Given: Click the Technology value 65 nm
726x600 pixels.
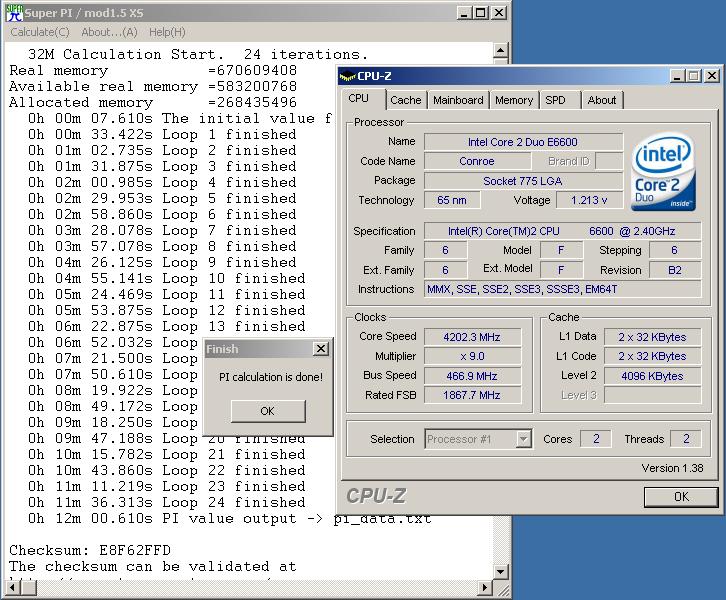Looking at the screenshot, I should 452,200.
